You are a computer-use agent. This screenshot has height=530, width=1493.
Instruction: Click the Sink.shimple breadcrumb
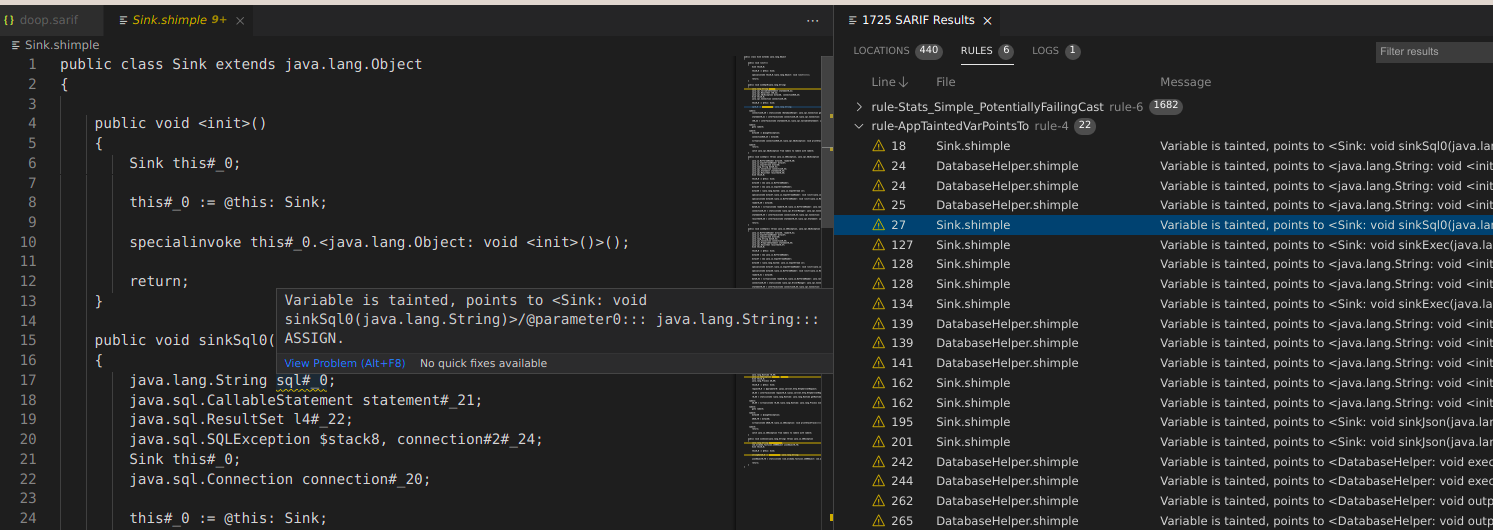pos(62,45)
